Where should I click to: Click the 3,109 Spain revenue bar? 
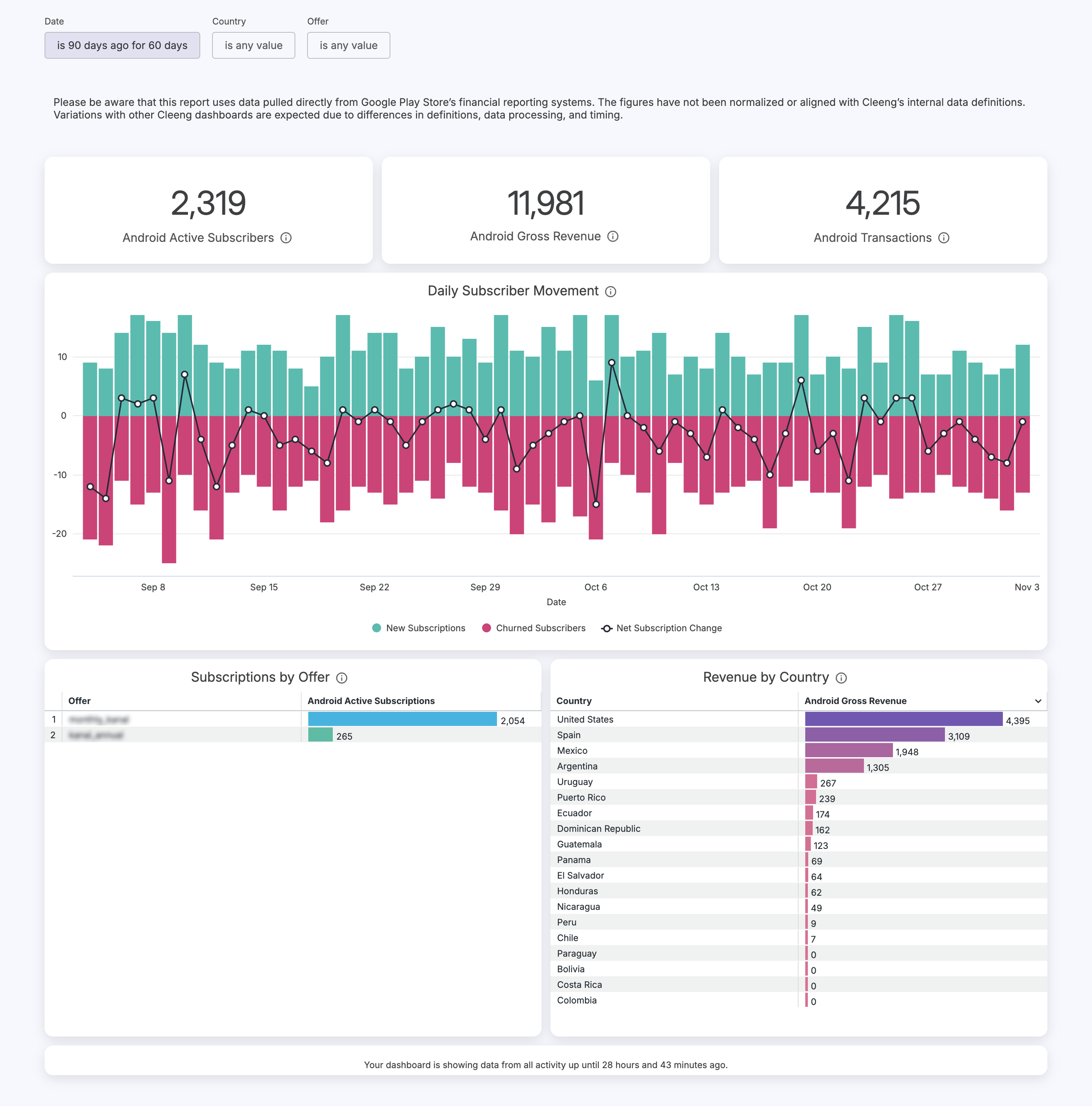pos(875,734)
